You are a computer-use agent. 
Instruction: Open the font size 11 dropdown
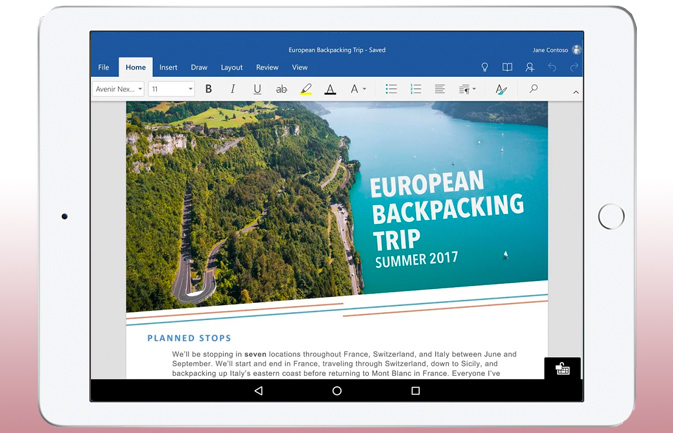pos(172,89)
